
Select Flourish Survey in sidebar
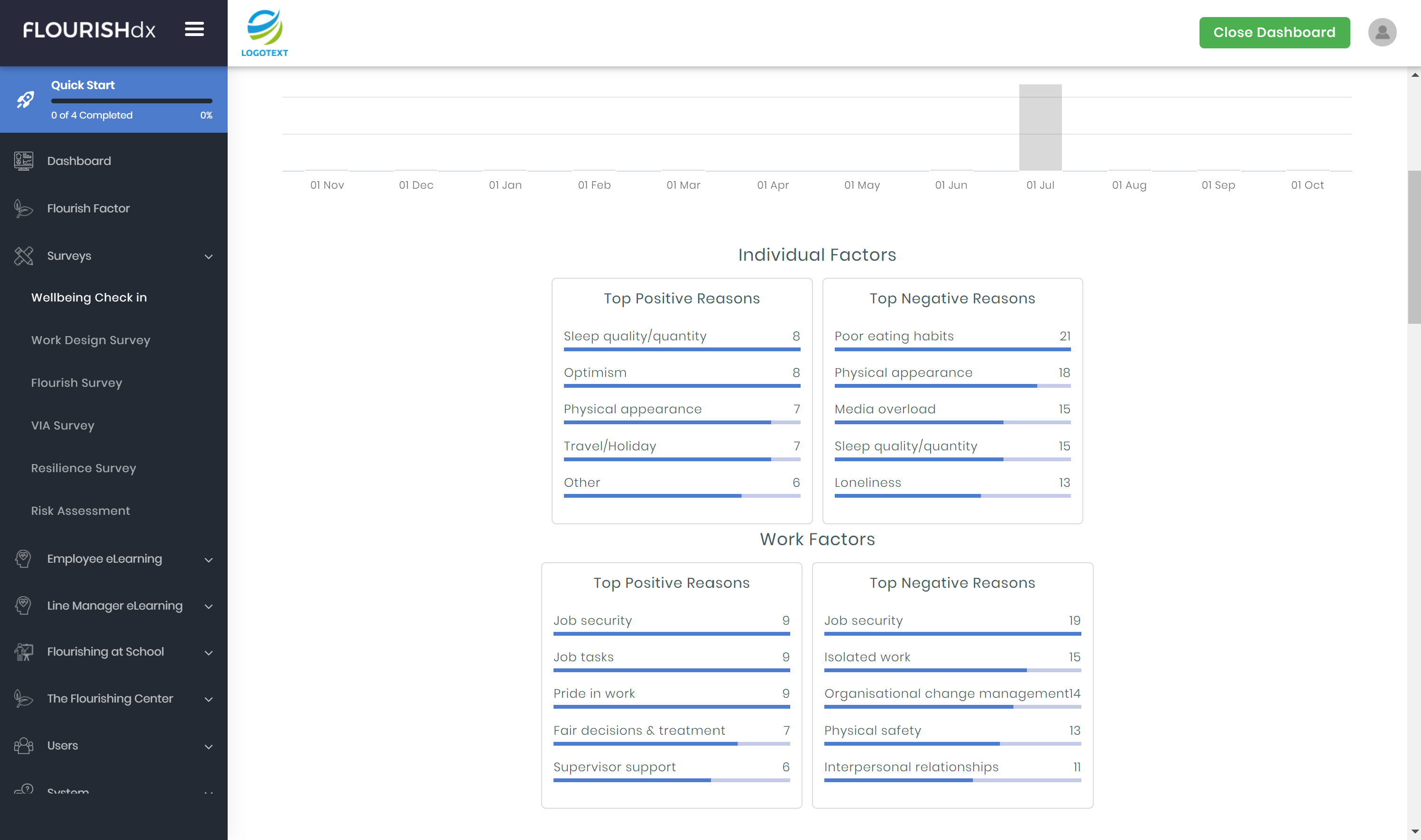click(x=76, y=383)
